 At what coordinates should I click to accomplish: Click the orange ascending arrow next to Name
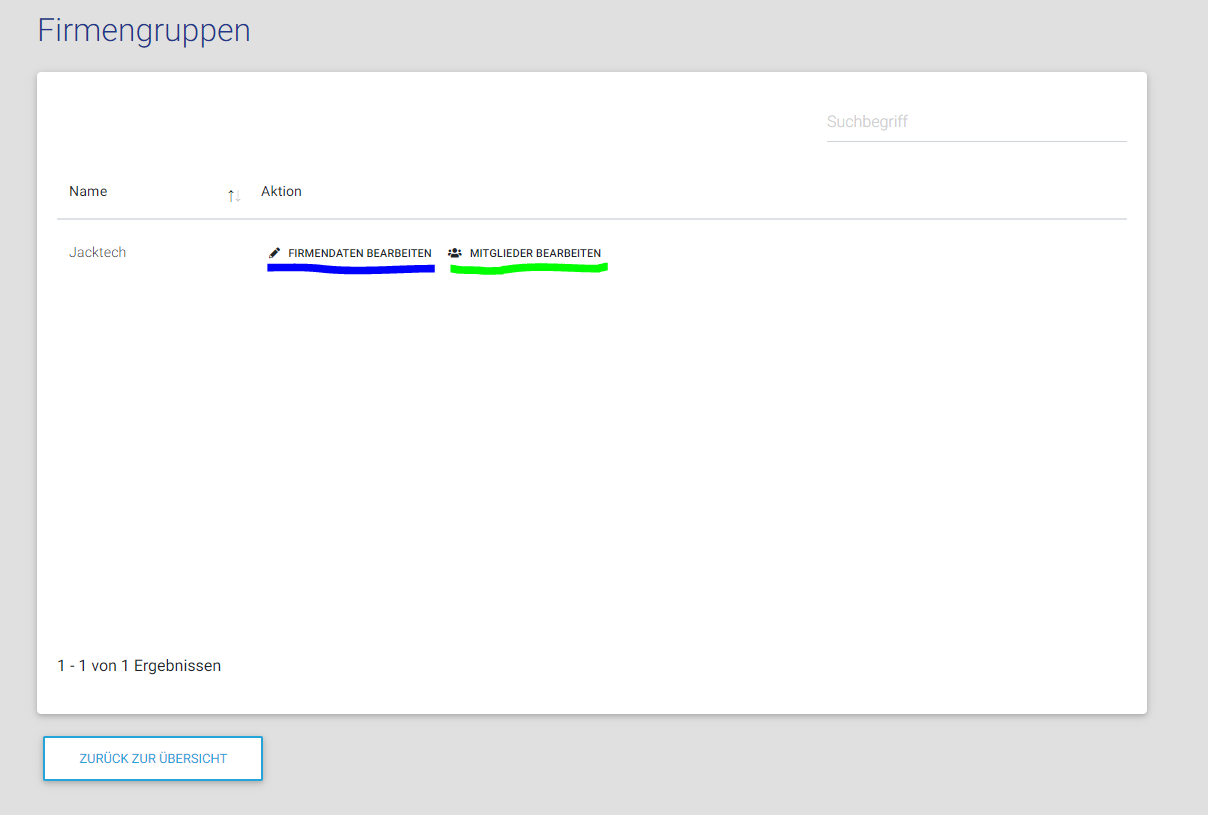coord(230,195)
